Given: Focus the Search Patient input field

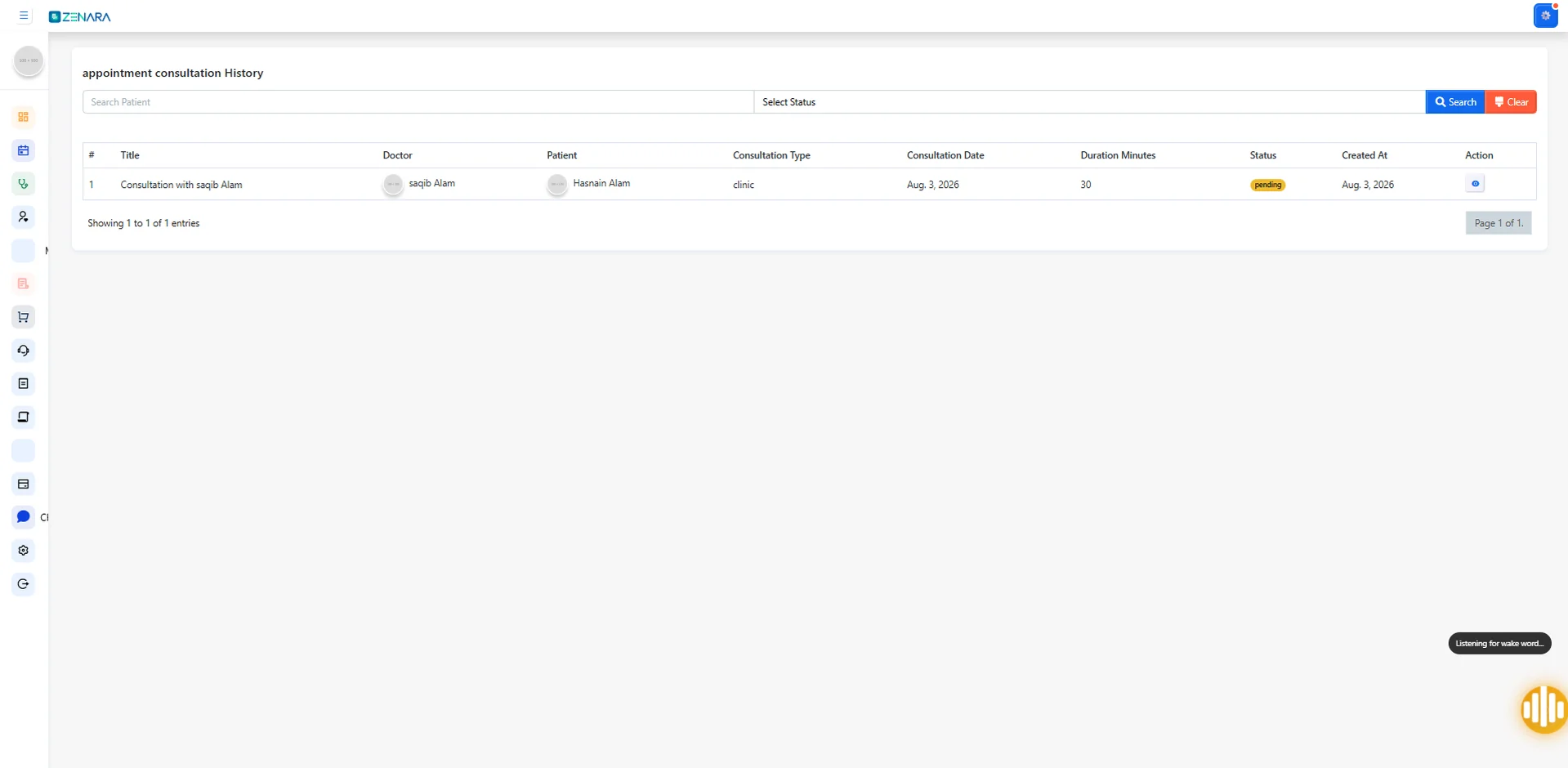Looking at the screenshot, I should tap(418, 102).
